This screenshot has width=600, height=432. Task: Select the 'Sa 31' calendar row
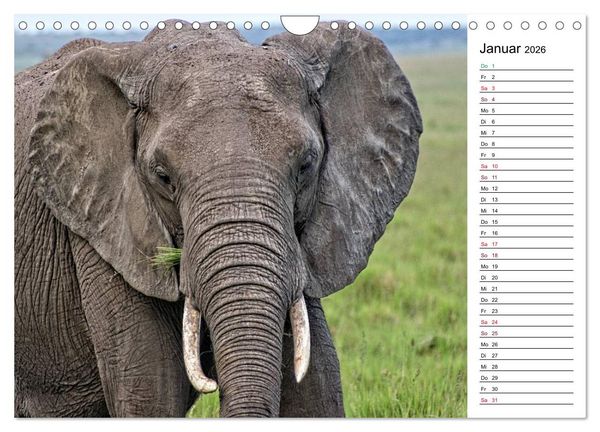[x=527, y=399]
